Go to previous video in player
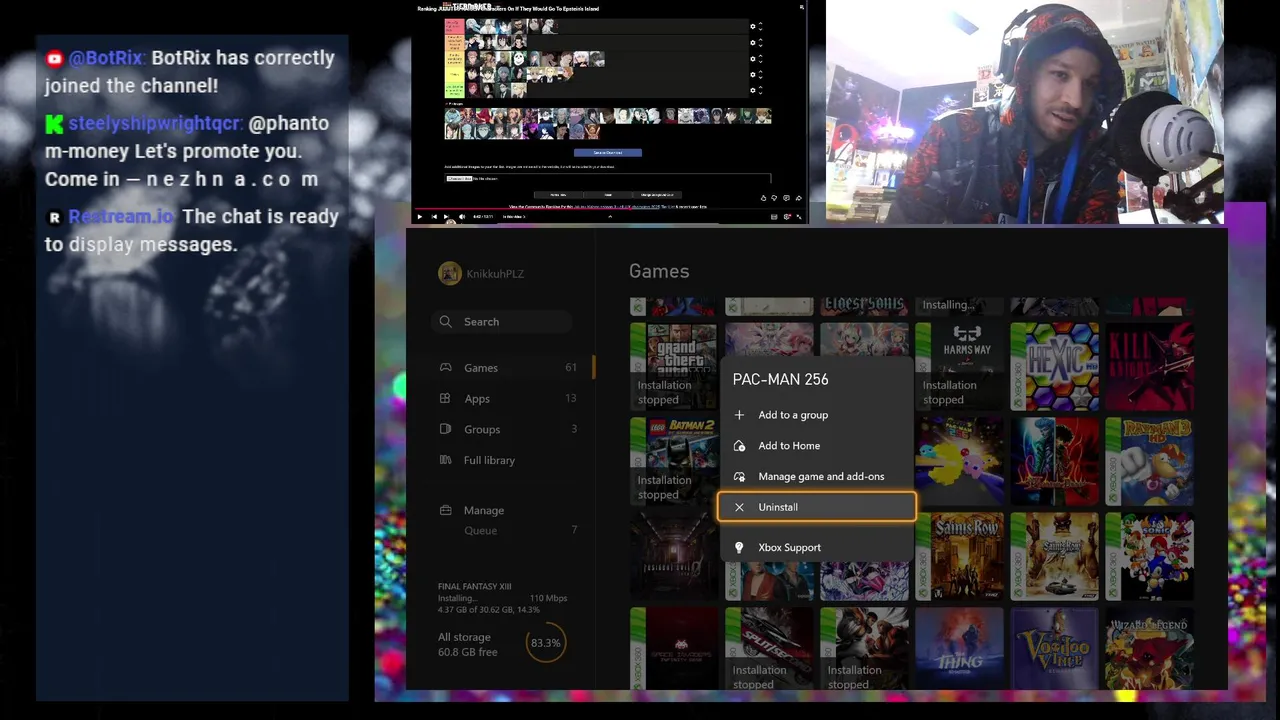Image resolution: width=1280 pixels, height=720 pixels. 434,217
